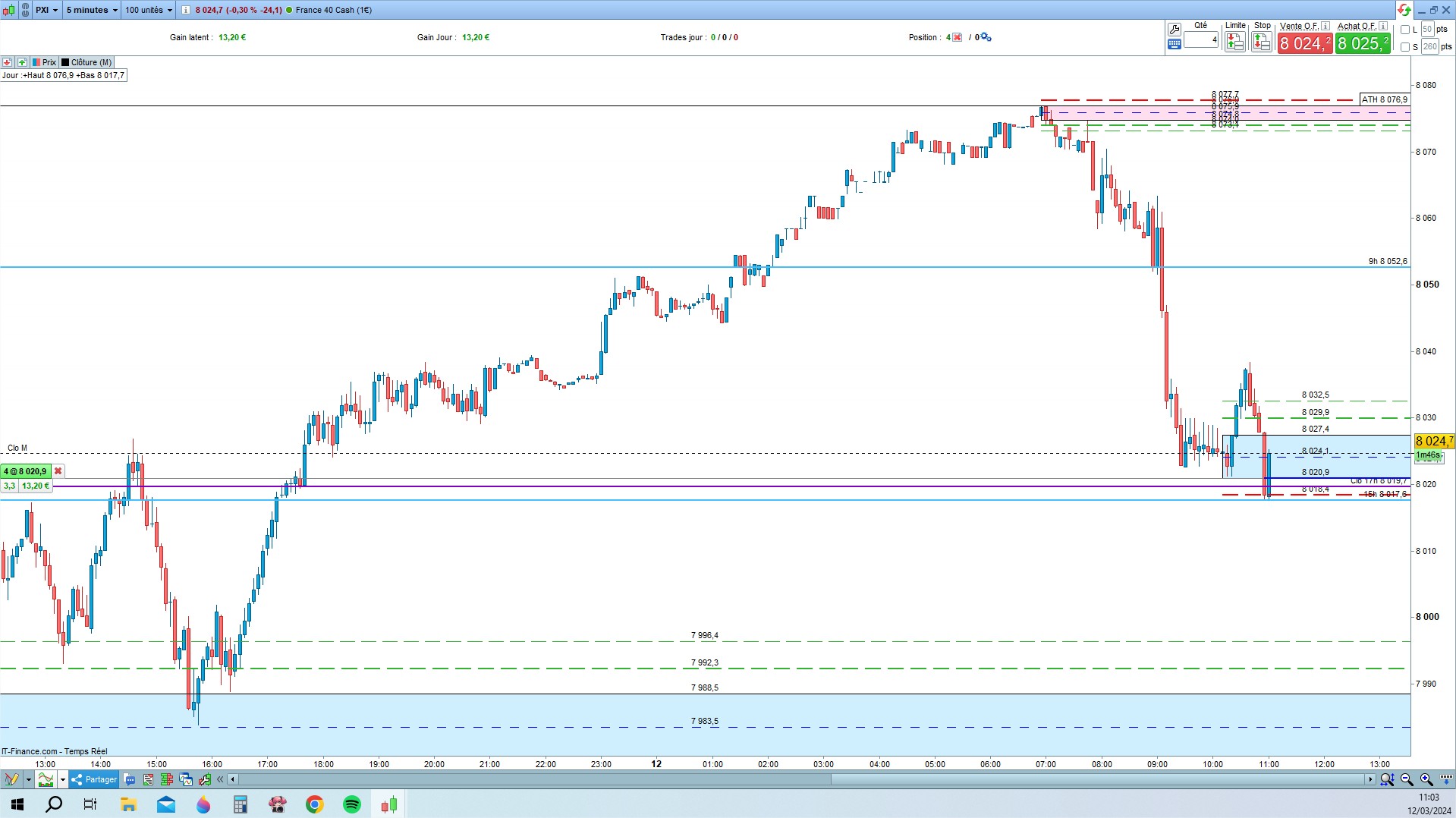Screen dimensions: 1456x818
Task: Click the S points field showing 260
Action: 1429,47
